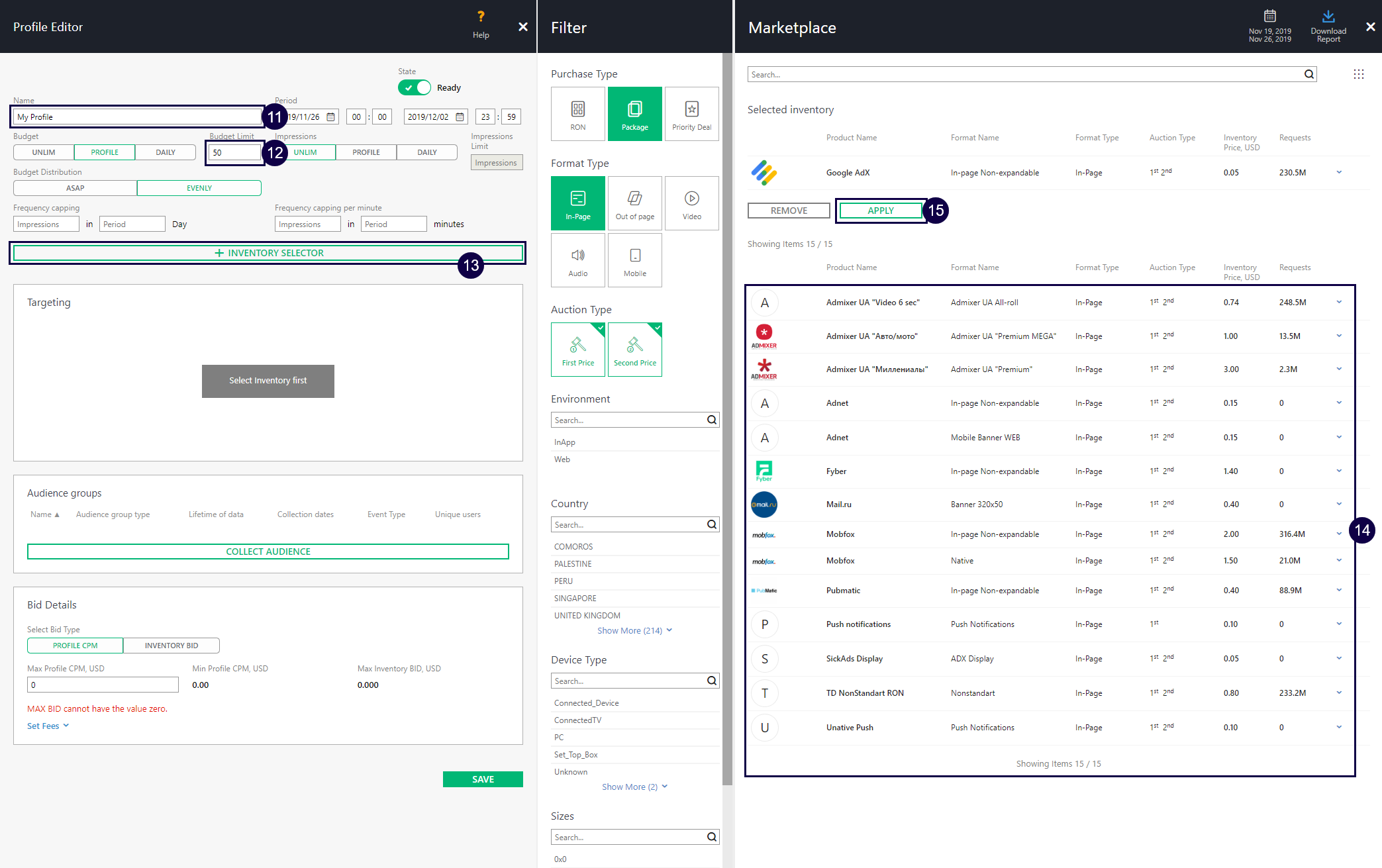Switch bid type to Inventory BID
The width and height of the screenshot is (1382, 868).
pos(171,645)
